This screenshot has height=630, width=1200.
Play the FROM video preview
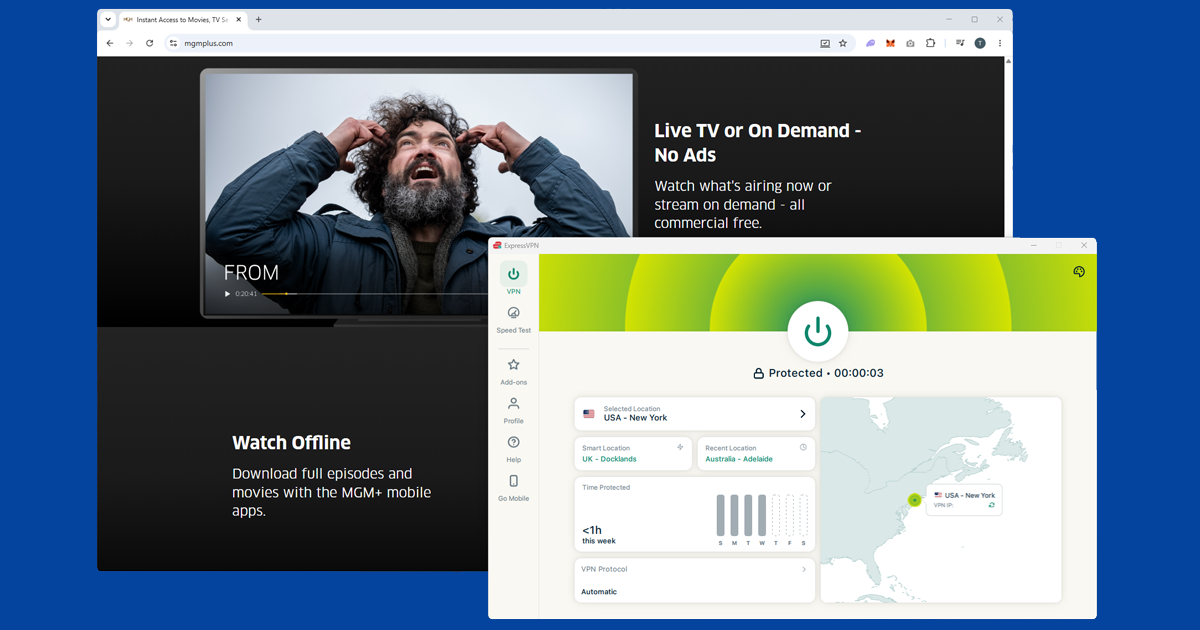[227, 294]
